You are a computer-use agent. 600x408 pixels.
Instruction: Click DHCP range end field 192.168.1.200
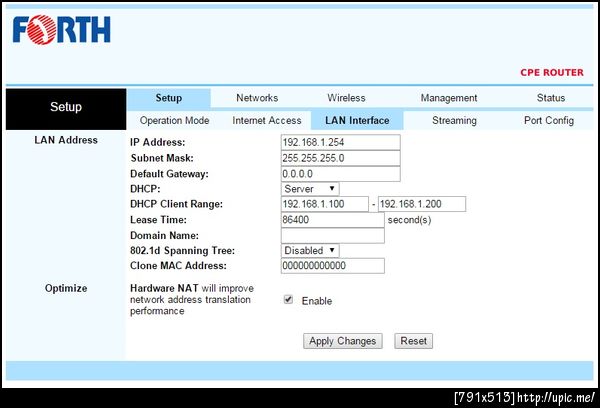click(x=422, y=204)
